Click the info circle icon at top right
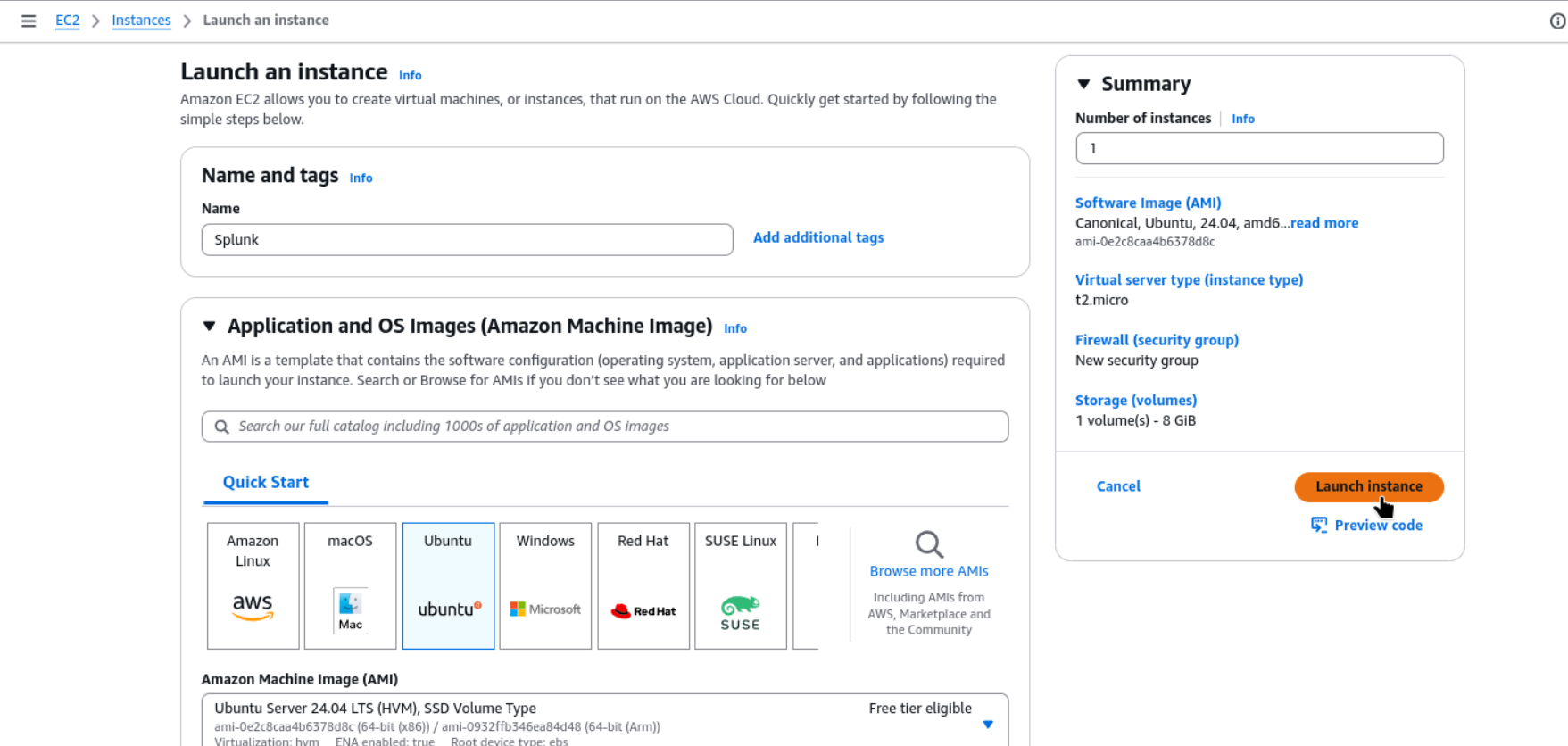 (x=1557, y=21)
